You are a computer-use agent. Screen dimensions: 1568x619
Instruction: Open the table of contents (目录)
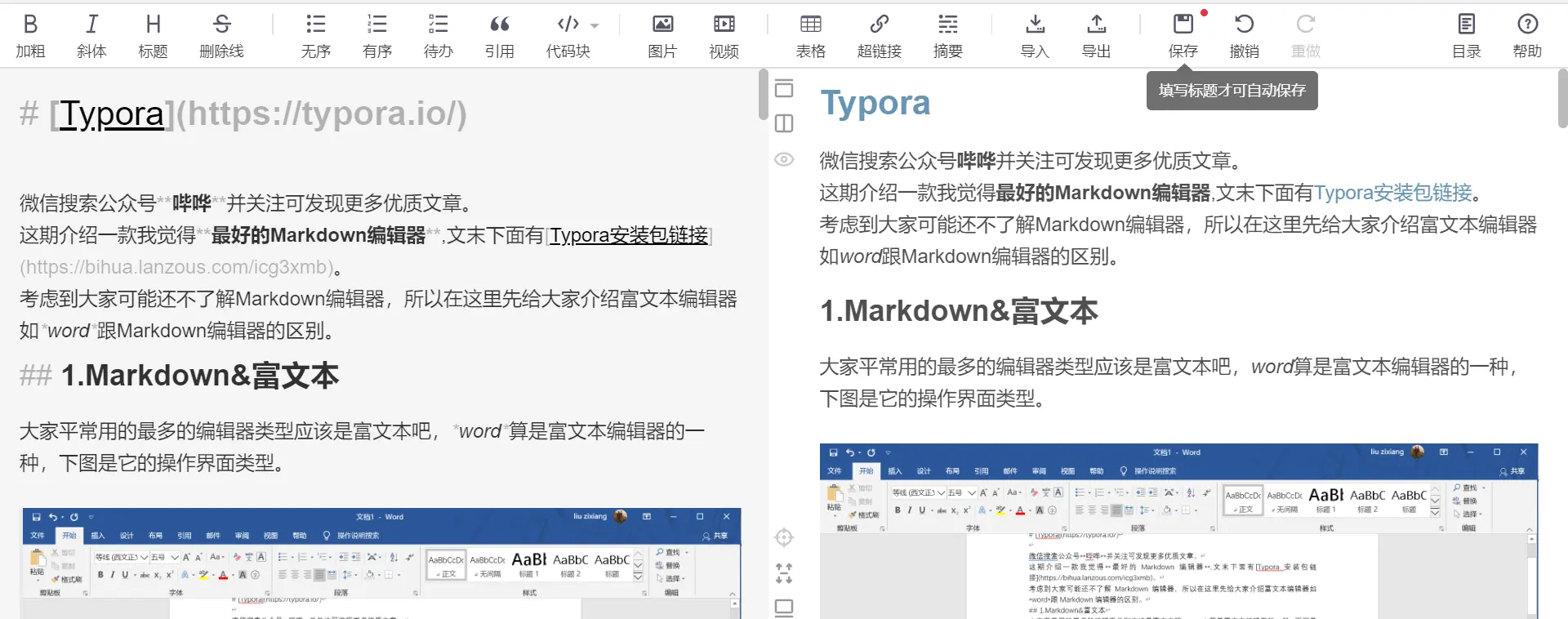[x=1466, y=35]
